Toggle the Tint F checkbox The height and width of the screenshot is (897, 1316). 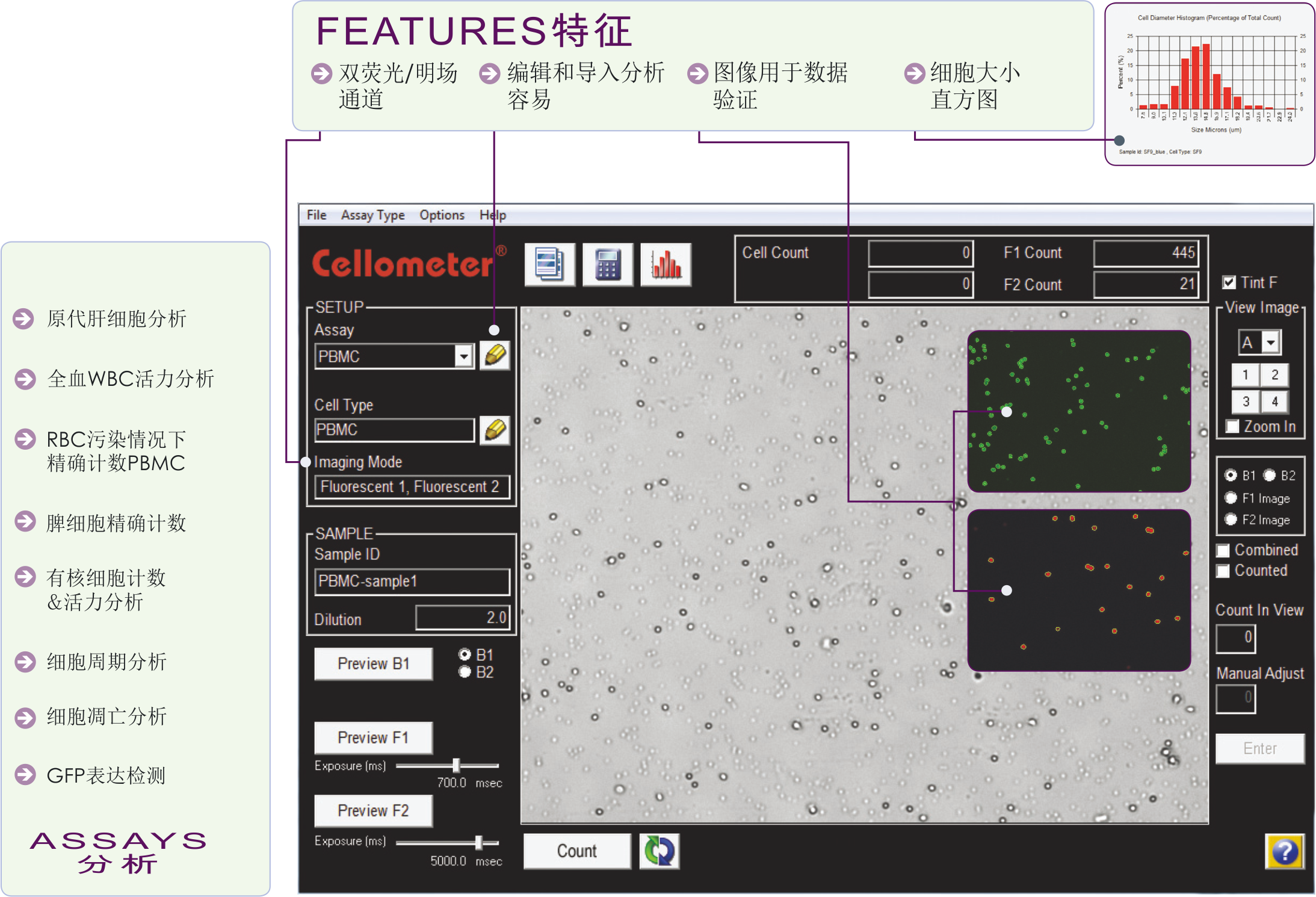[1228, 282]
